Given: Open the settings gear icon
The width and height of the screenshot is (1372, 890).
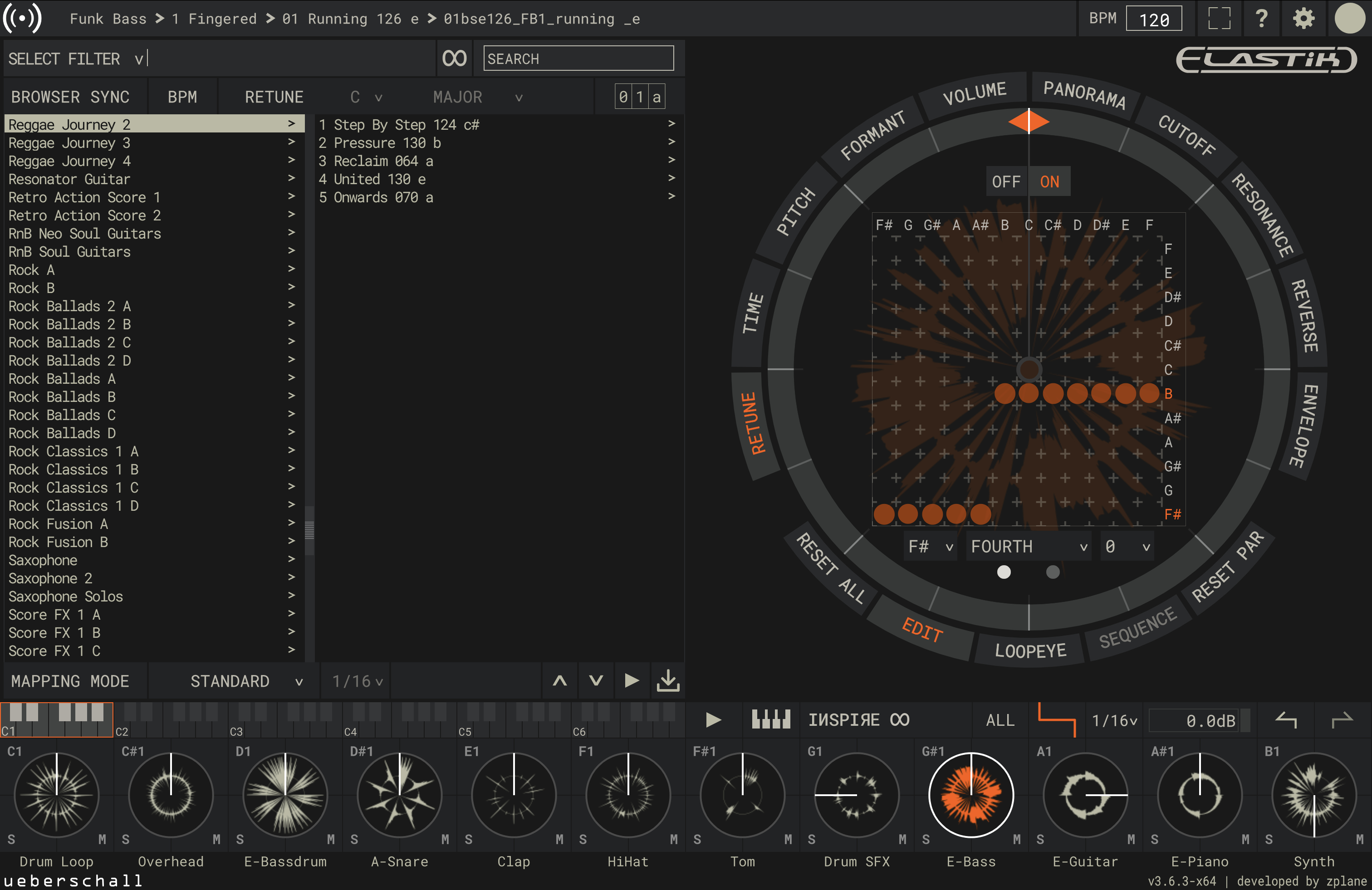Looking at the screenshot, I should [x=1303, y=19].
